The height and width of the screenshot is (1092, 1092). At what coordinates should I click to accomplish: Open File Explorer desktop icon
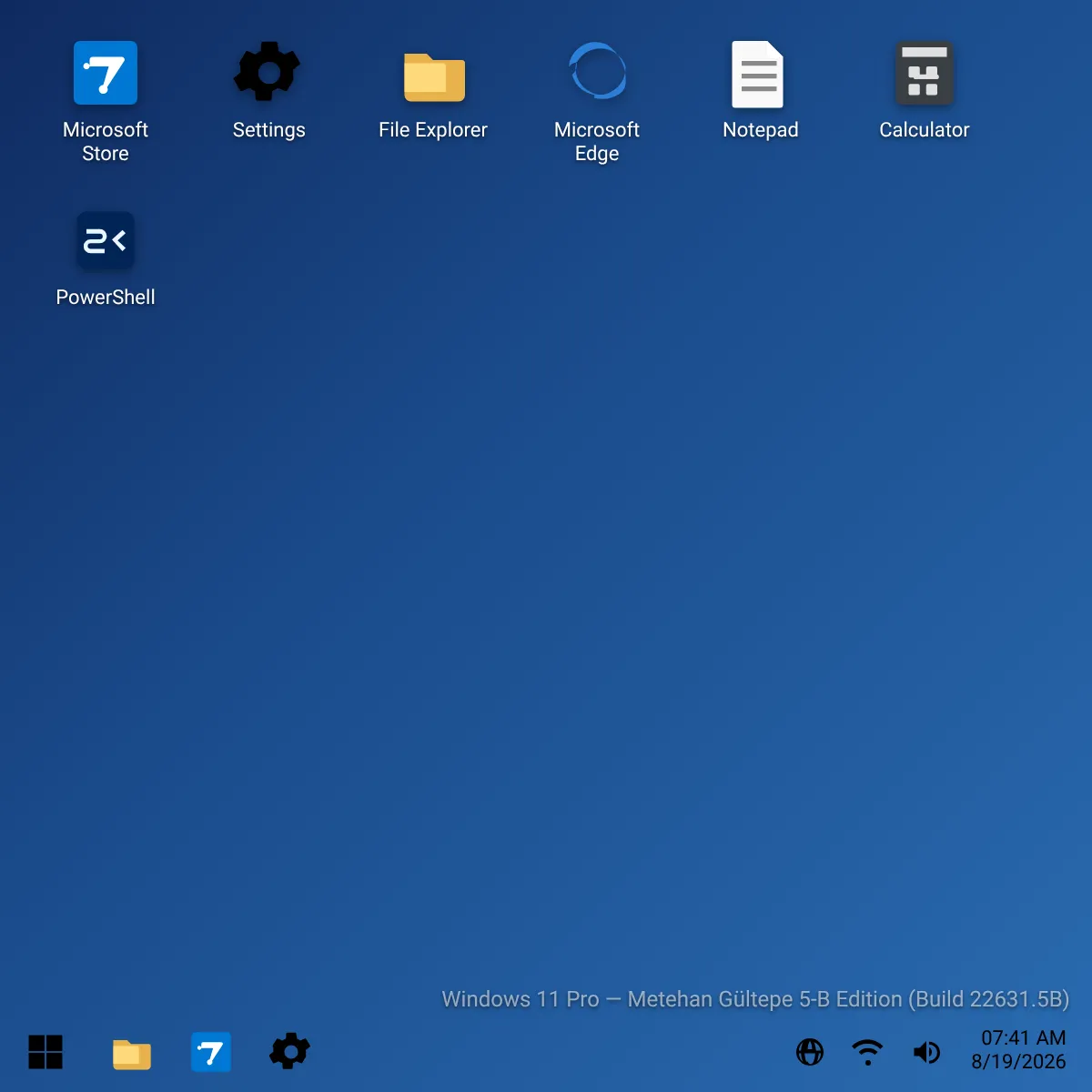[x=434, y=76]
